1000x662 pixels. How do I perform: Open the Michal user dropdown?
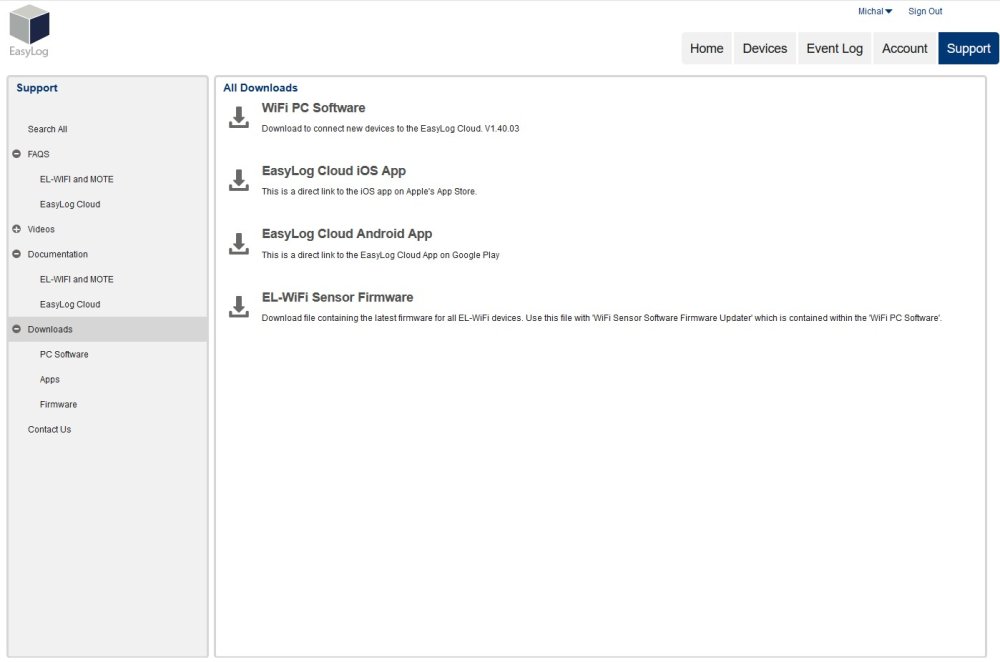point(874,12)
